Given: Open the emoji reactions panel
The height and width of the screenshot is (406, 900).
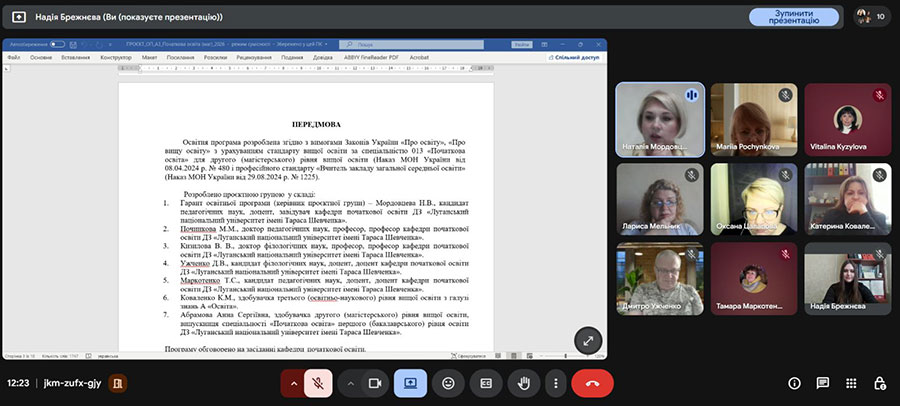Looking at the screenshot, I should (x=449, y=383).
